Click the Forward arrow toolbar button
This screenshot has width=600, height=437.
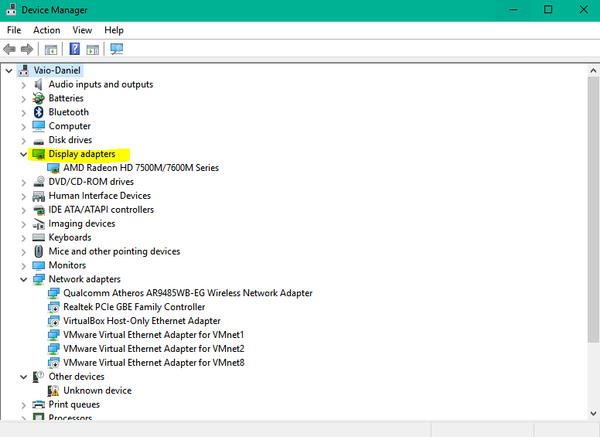coord(28,49)
